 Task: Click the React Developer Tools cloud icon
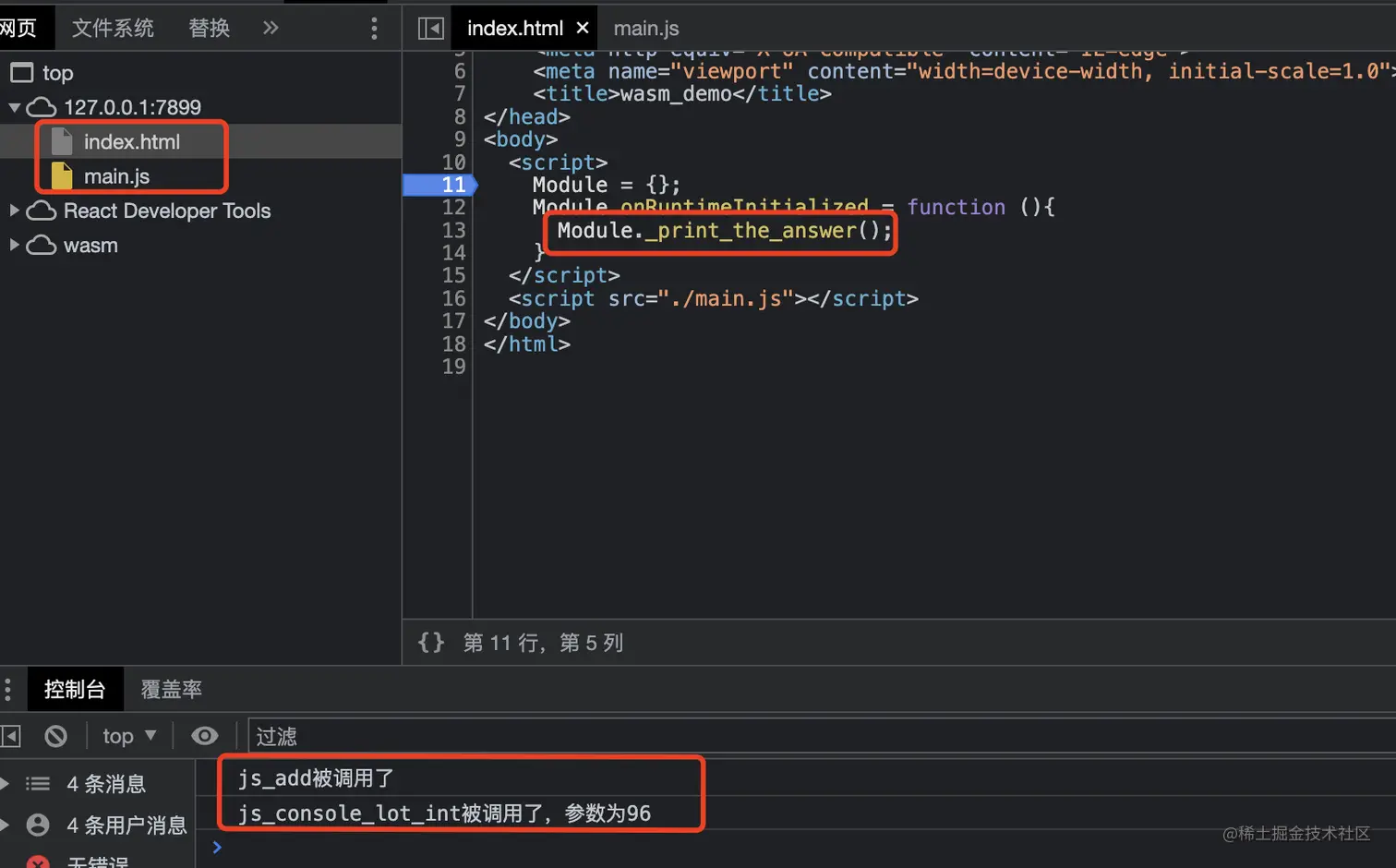coord(42,211)
